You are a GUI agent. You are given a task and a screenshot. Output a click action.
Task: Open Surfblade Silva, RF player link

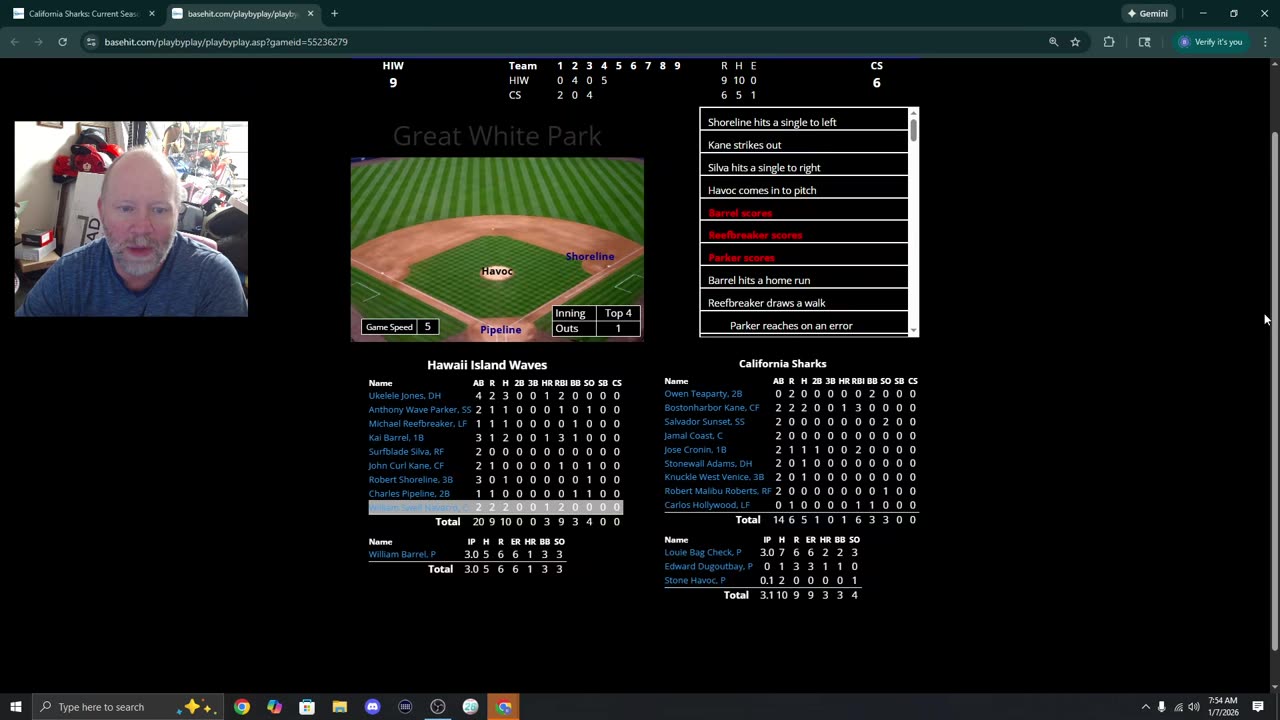[x=405, y=451]
